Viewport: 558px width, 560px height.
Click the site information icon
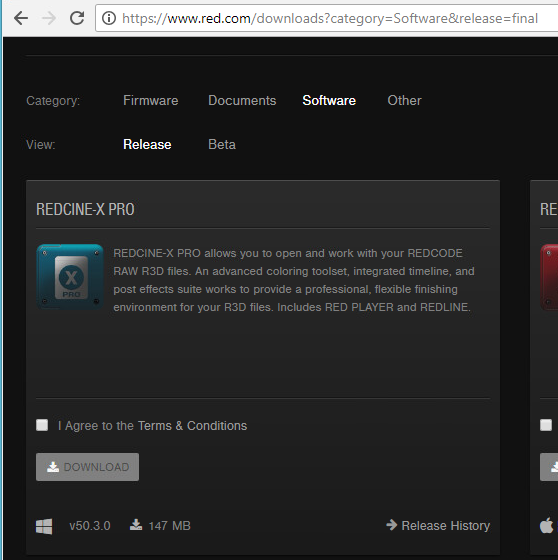tap(109, 18)
